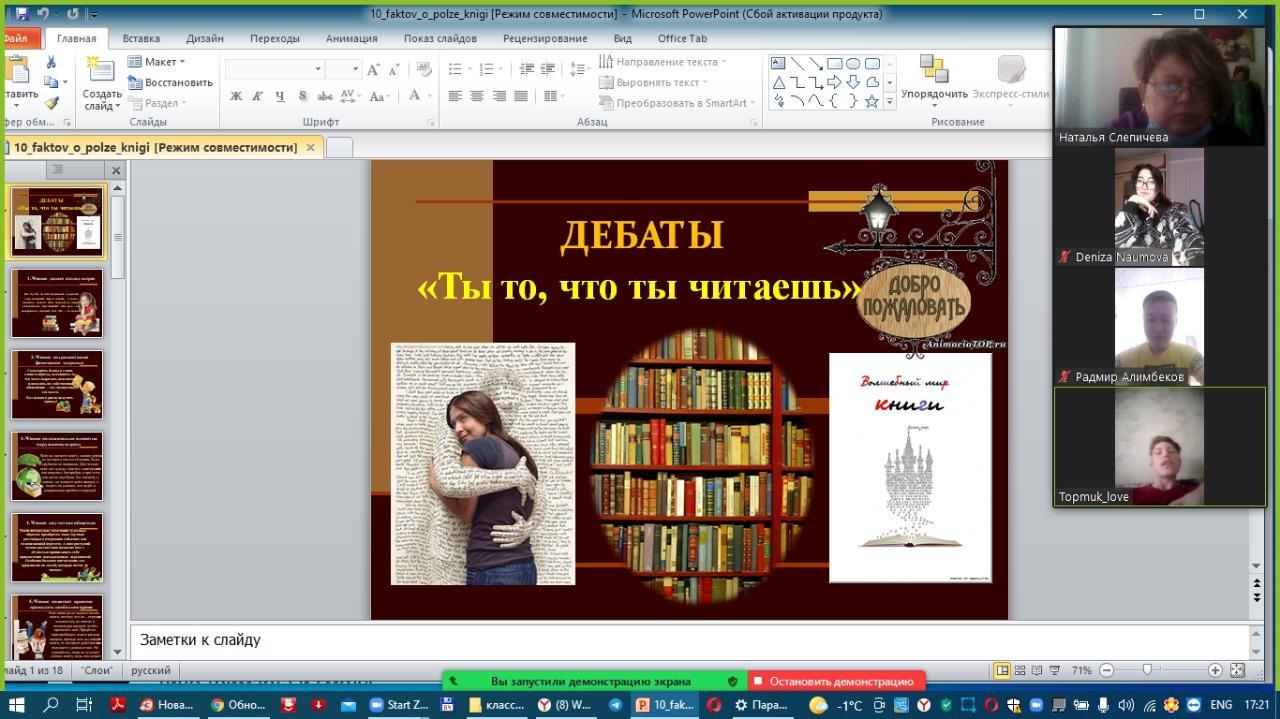Screen dimensions: 1280x719
Task: Toggle italic К formatting
Action: (x=257, y=96)
